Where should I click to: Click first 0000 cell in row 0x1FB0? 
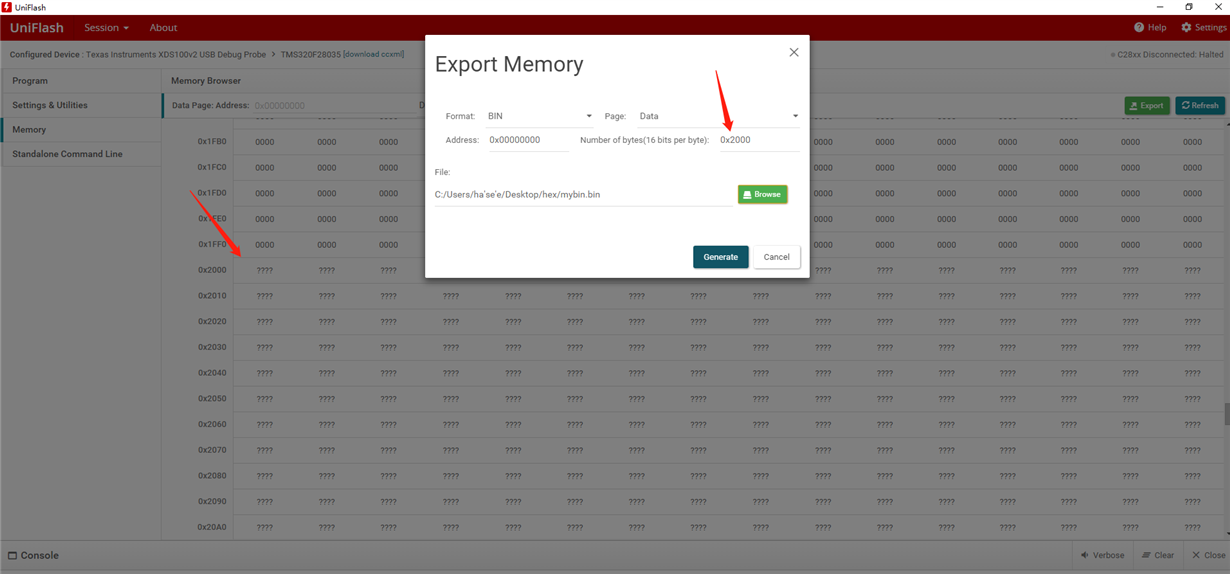(x=265, y=142)
